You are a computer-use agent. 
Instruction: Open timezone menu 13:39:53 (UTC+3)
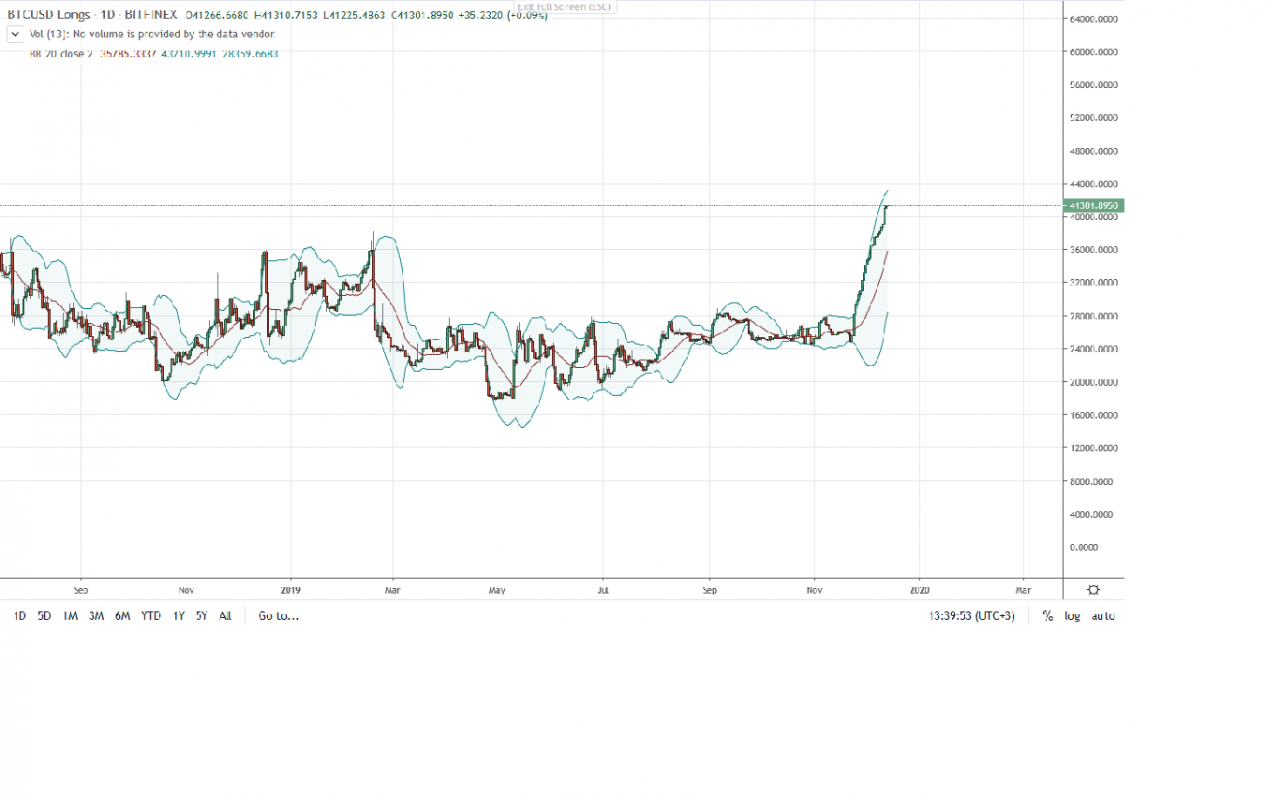(972, 616)
